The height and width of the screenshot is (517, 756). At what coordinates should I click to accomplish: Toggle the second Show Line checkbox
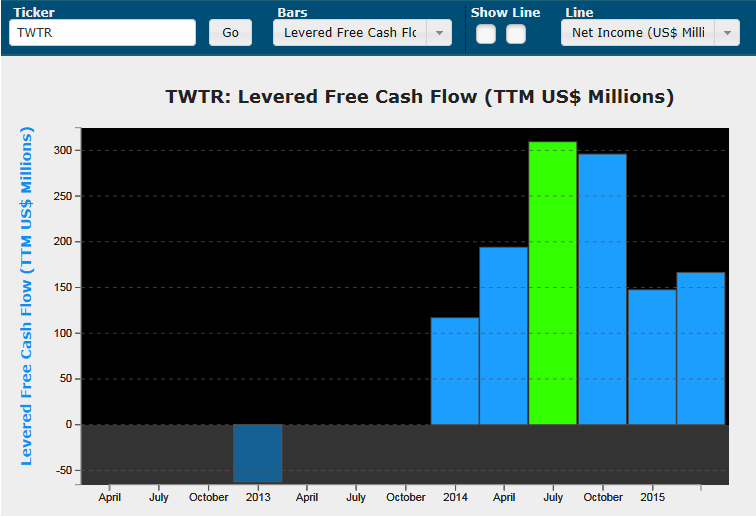(x=516, y=34)
